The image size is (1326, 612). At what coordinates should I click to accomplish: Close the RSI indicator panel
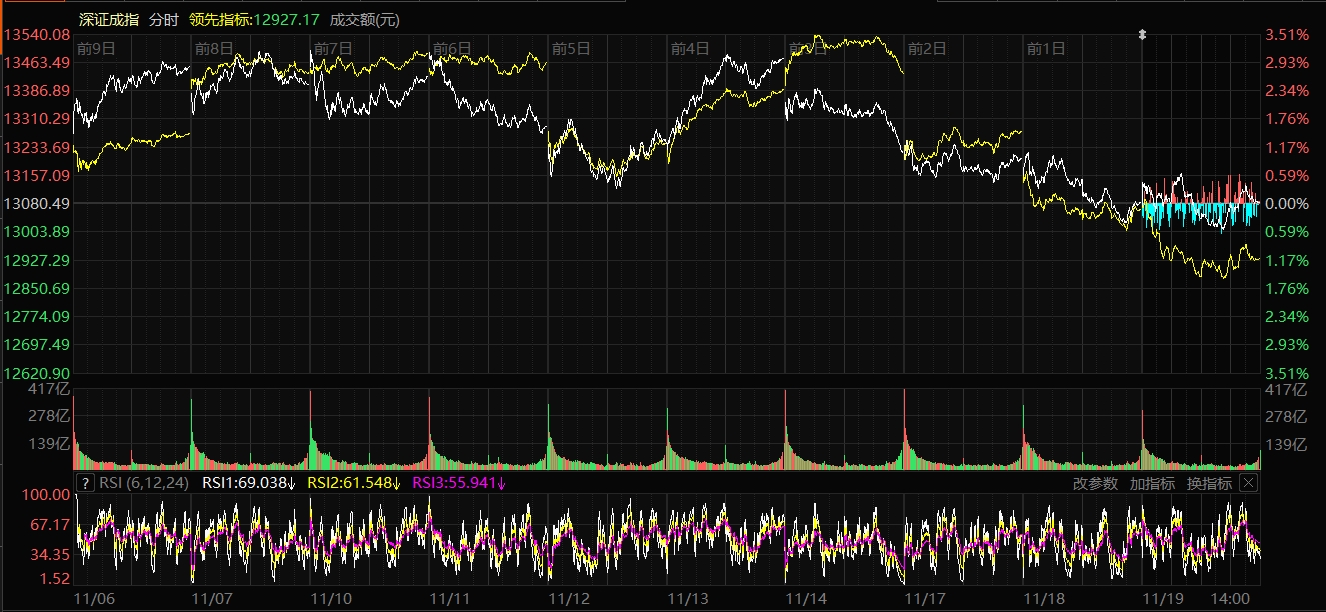click(1248, 483)
